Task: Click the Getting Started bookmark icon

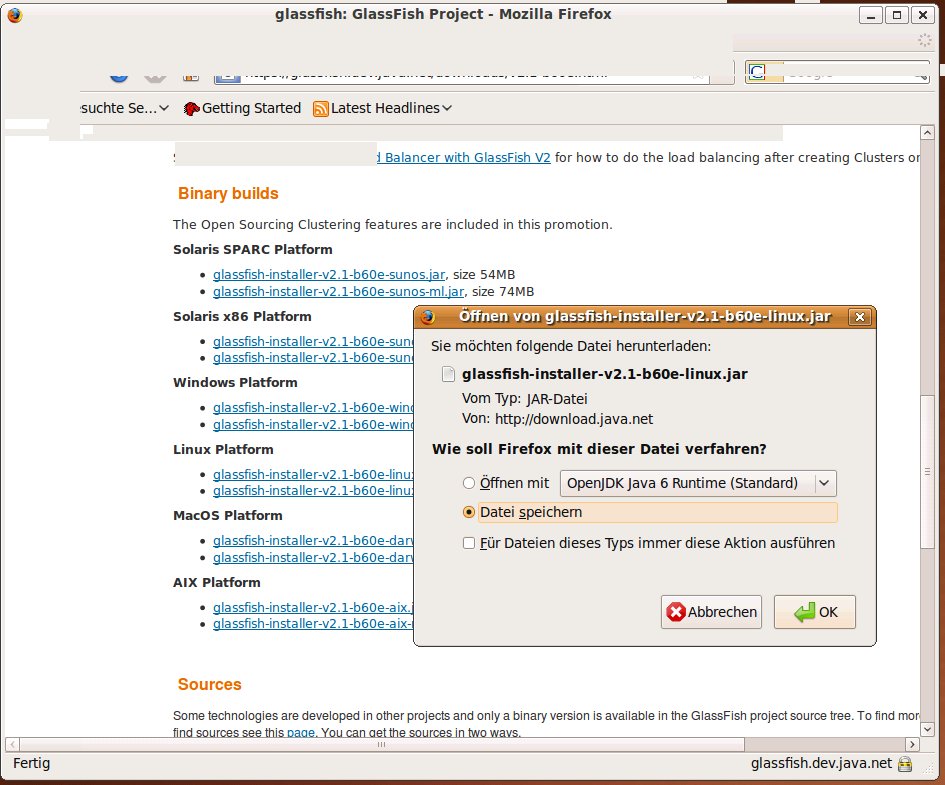Action: [x=192, y=108]
